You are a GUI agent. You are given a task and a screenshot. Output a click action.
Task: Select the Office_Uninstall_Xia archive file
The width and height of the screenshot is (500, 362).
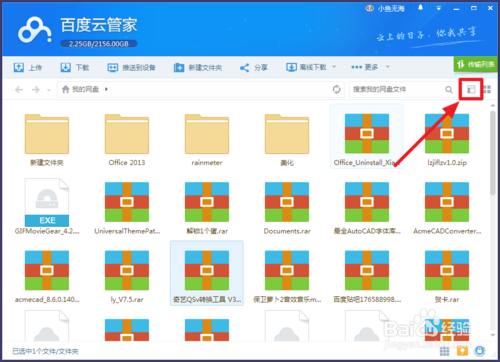click(x=367, y=137)
